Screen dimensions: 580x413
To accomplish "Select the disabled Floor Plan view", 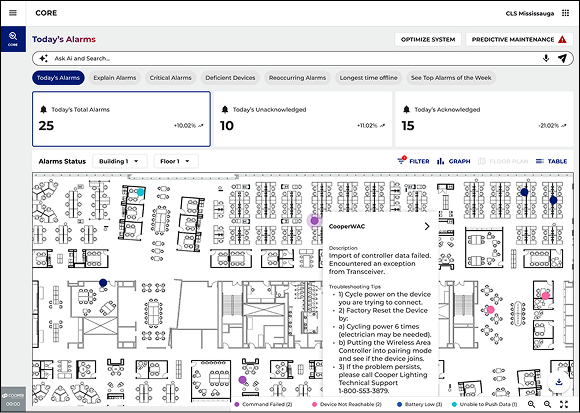I will pyautogui.click(x=504, y=161).
